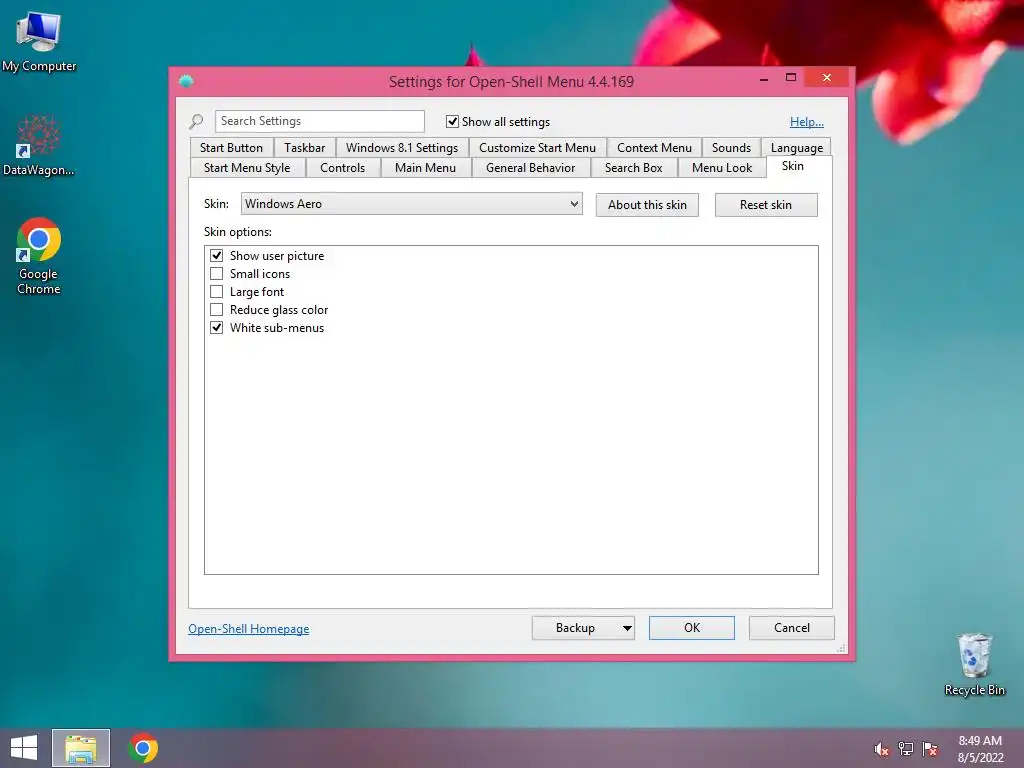Image resolution: width=1024 pixels, height=768 pixels.
Task: Open the Help link
Action: (807, 121)
